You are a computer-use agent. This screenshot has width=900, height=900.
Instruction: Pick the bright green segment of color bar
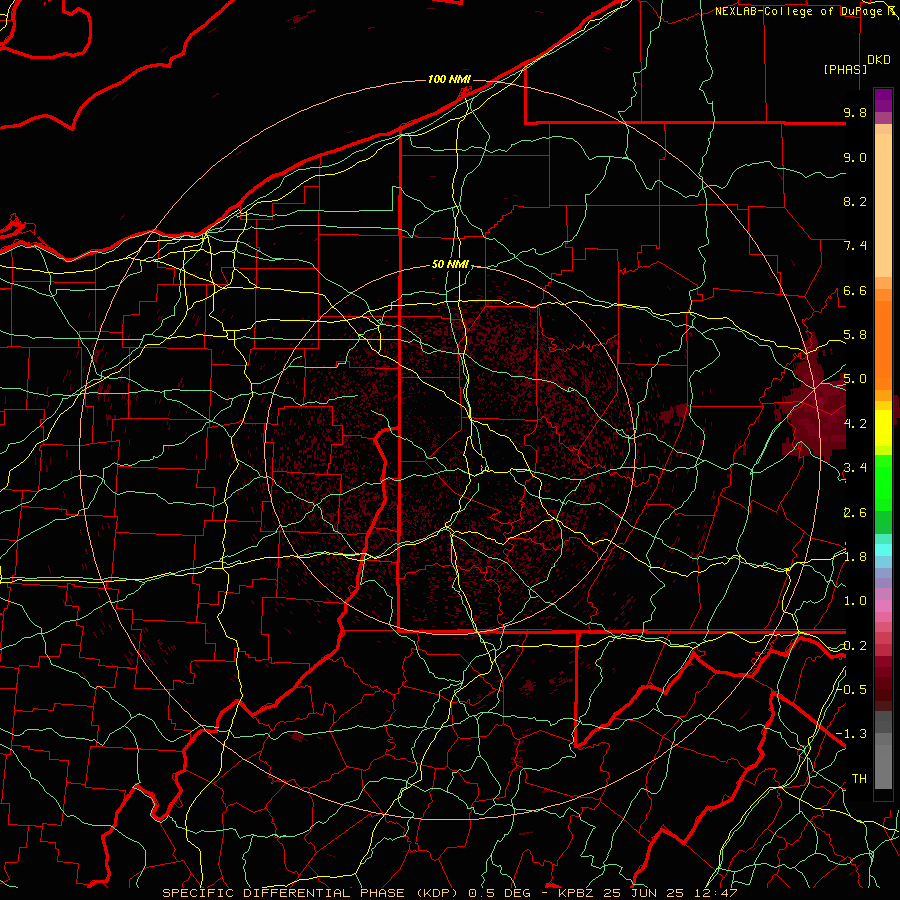tap(883, 482)
